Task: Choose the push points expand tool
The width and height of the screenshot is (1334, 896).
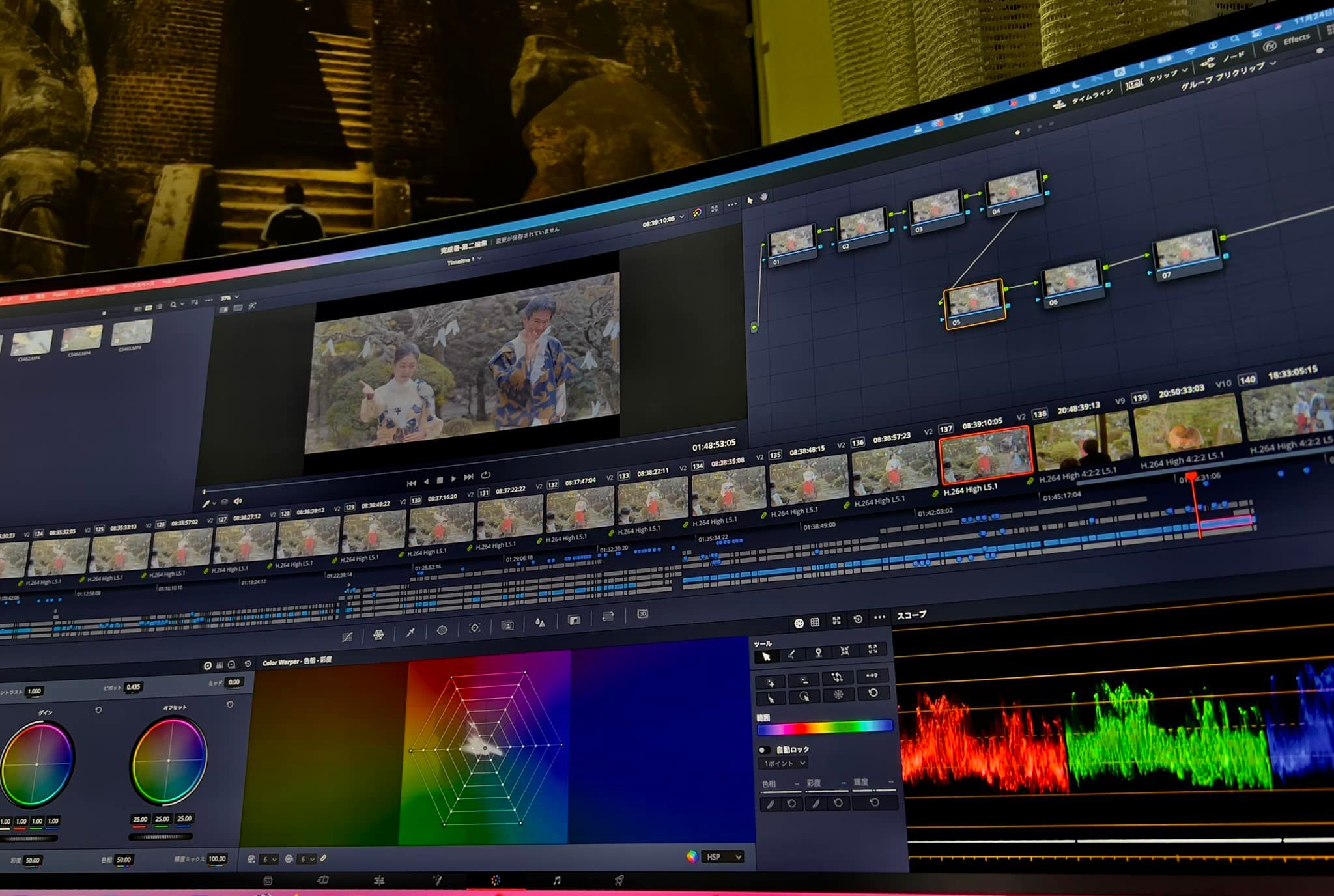Action: click(x=872, y=649)
